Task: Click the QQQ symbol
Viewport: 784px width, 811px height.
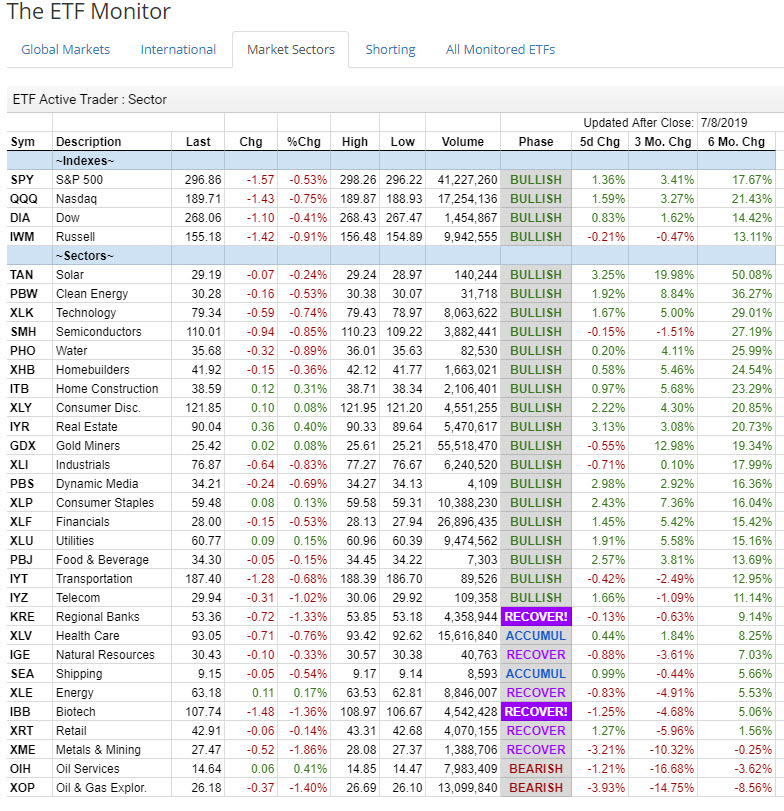Action: (x=24, y=199)
